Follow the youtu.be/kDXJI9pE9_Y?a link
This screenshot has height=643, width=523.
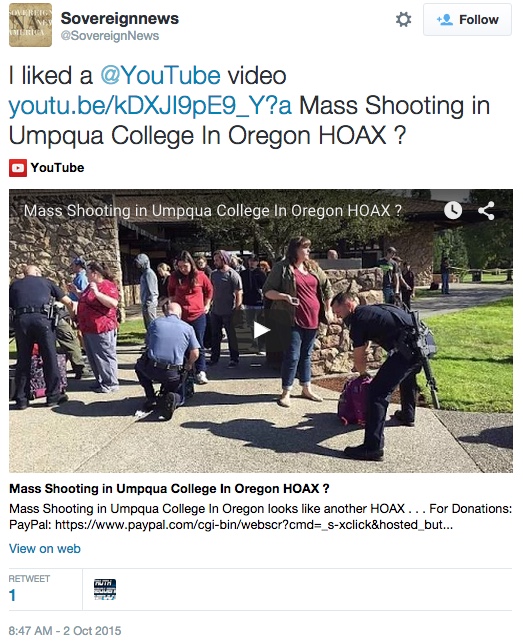click(x=150, y=105)
